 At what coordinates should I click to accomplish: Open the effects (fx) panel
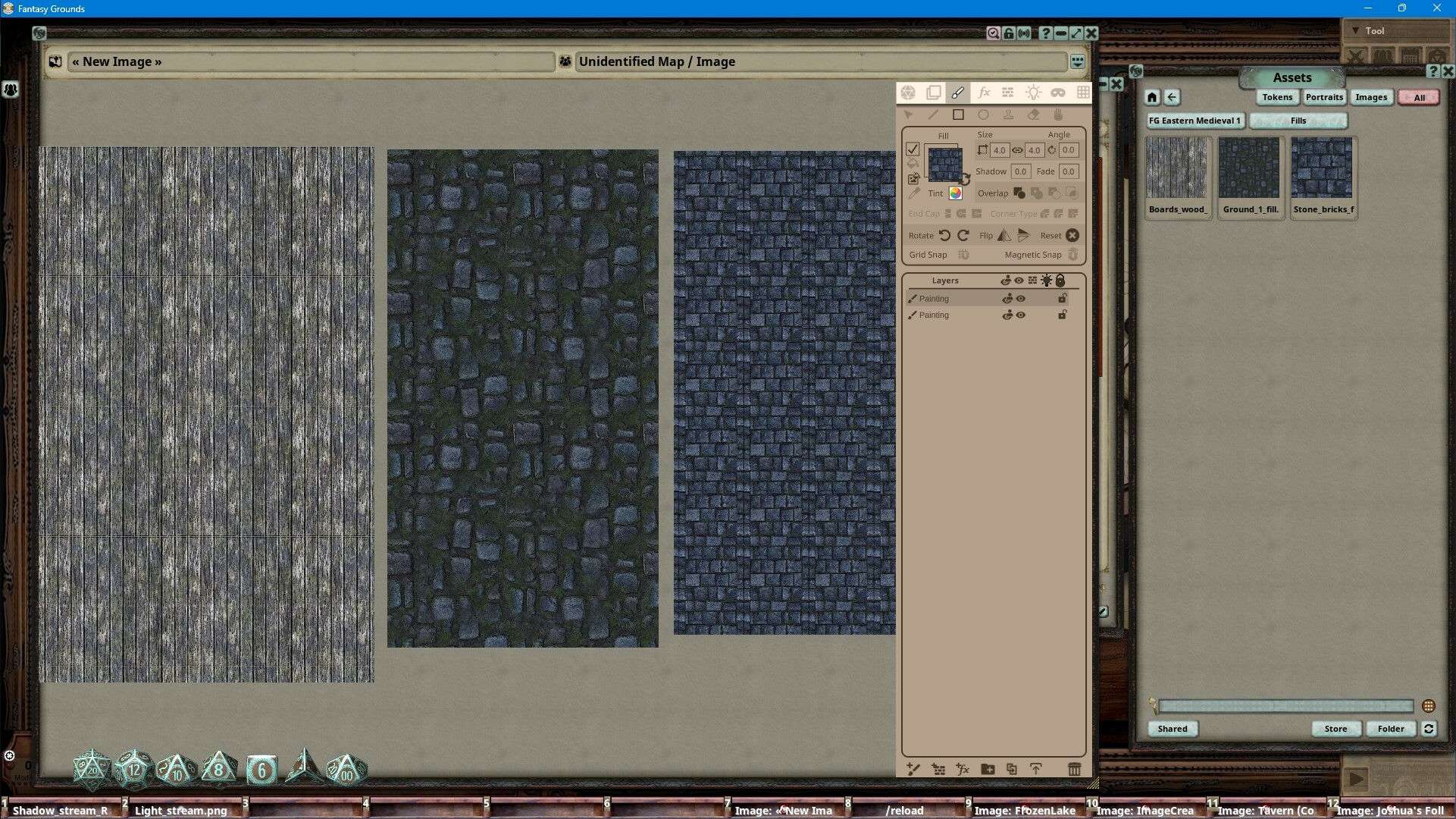(x=984, y=93)
